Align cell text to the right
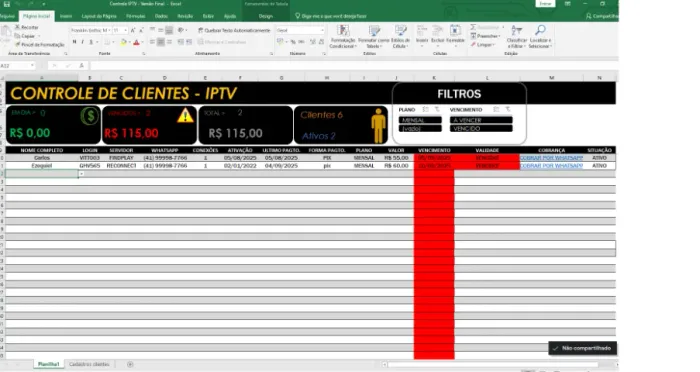The height and width of the screenshot is (372, 700). (169, 42)
